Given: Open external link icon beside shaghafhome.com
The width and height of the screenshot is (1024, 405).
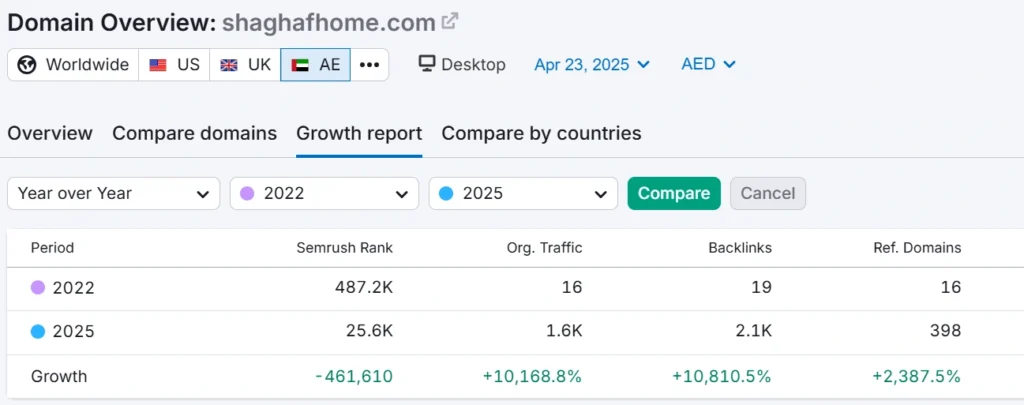Looking at the screenshot, I should coord(449,22).
